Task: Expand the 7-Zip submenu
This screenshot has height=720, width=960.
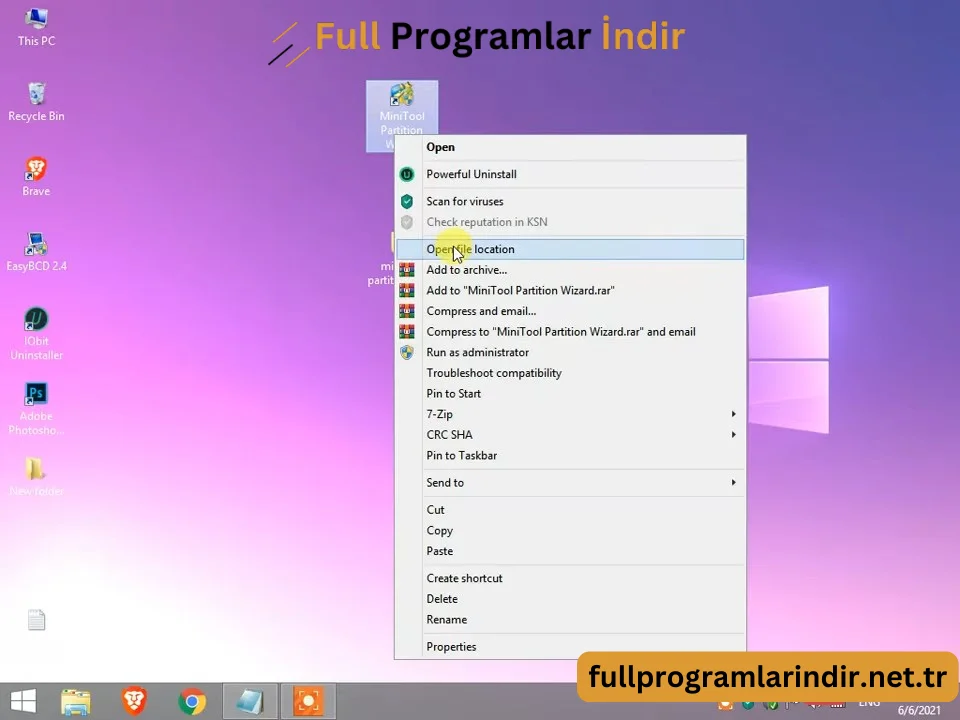Action: coord(570,414)
